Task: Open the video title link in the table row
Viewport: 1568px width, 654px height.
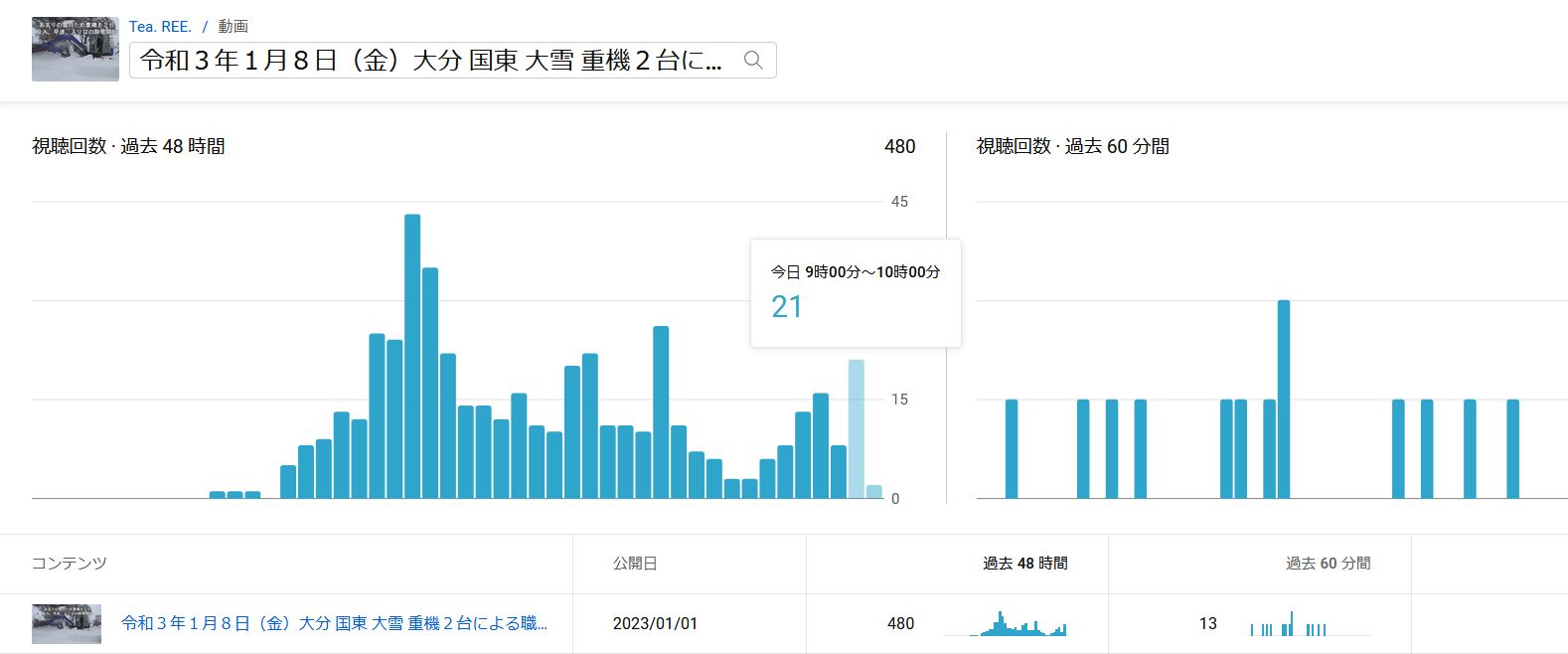Action: (x=334, y=623)
